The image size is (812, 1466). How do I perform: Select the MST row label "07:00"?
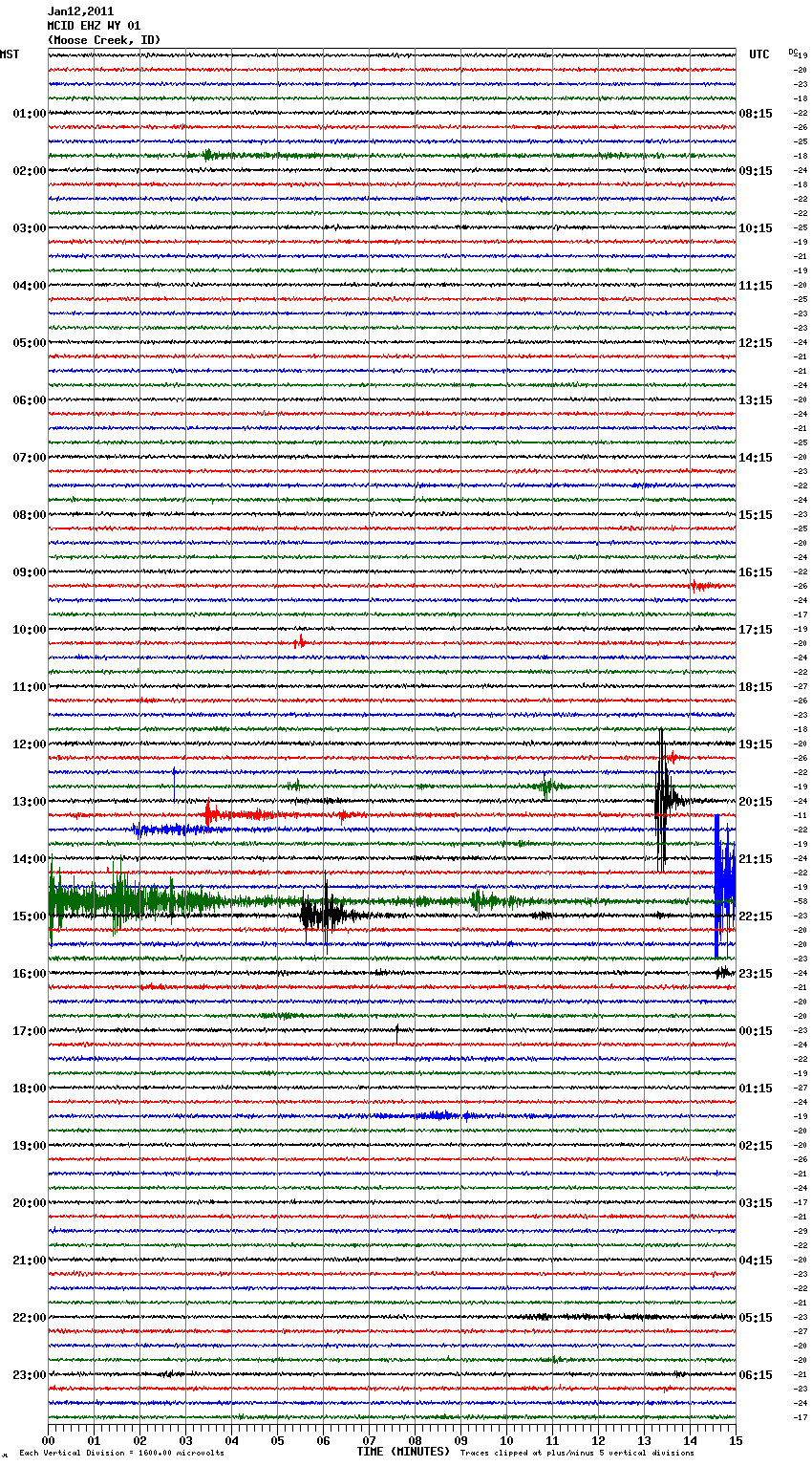29,458
